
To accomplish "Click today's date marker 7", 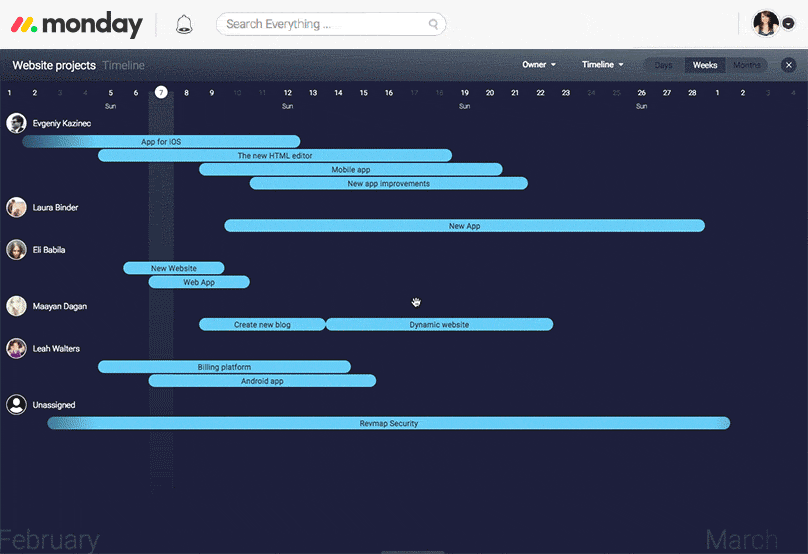I will (161, 92).
